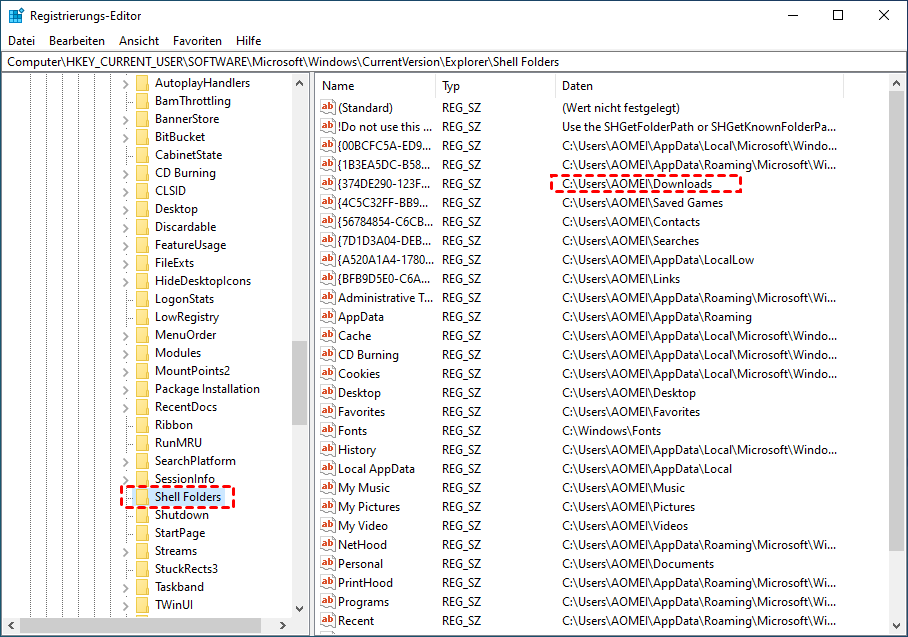Click the values pane scroll-down arrow
This screenshot has width=908, height=637.
[896, 625]
